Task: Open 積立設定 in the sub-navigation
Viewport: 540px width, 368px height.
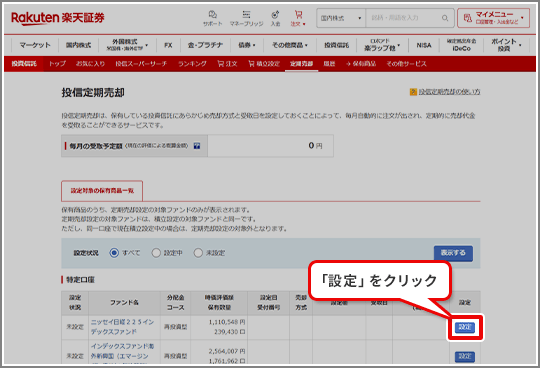Action: pyautogui.click(x=264, y=64)
